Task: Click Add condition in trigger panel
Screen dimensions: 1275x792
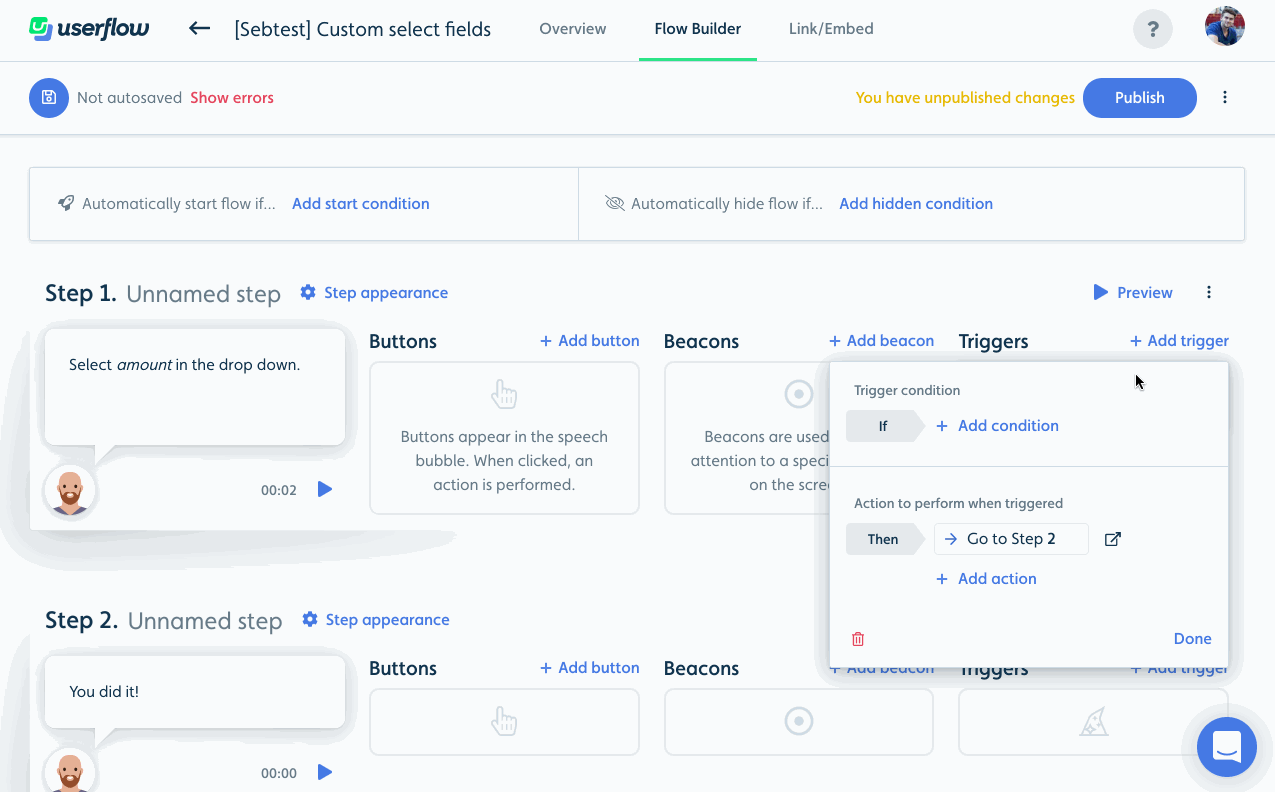Action: click(997, 426)
